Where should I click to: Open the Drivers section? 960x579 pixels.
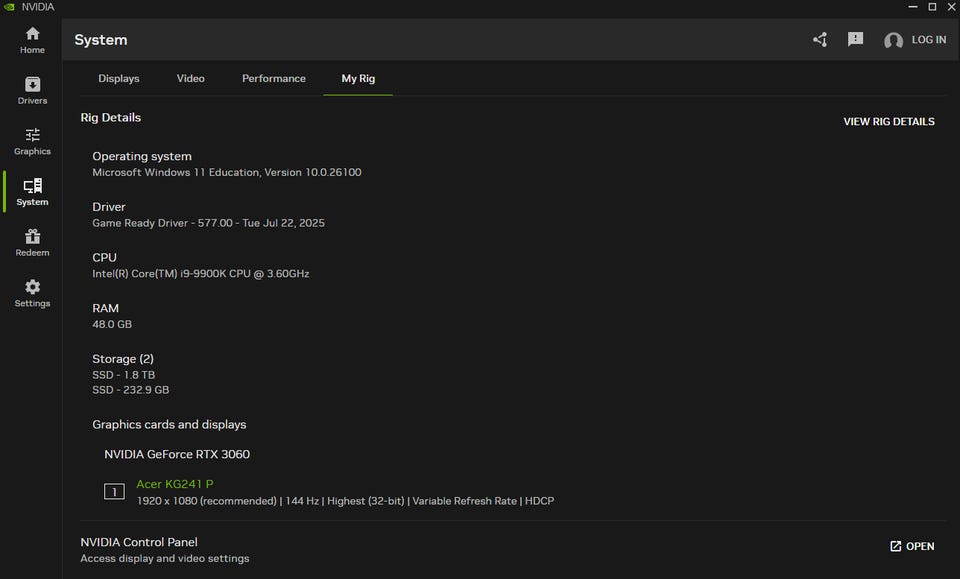pyautogui.click(x=32, y=91)
